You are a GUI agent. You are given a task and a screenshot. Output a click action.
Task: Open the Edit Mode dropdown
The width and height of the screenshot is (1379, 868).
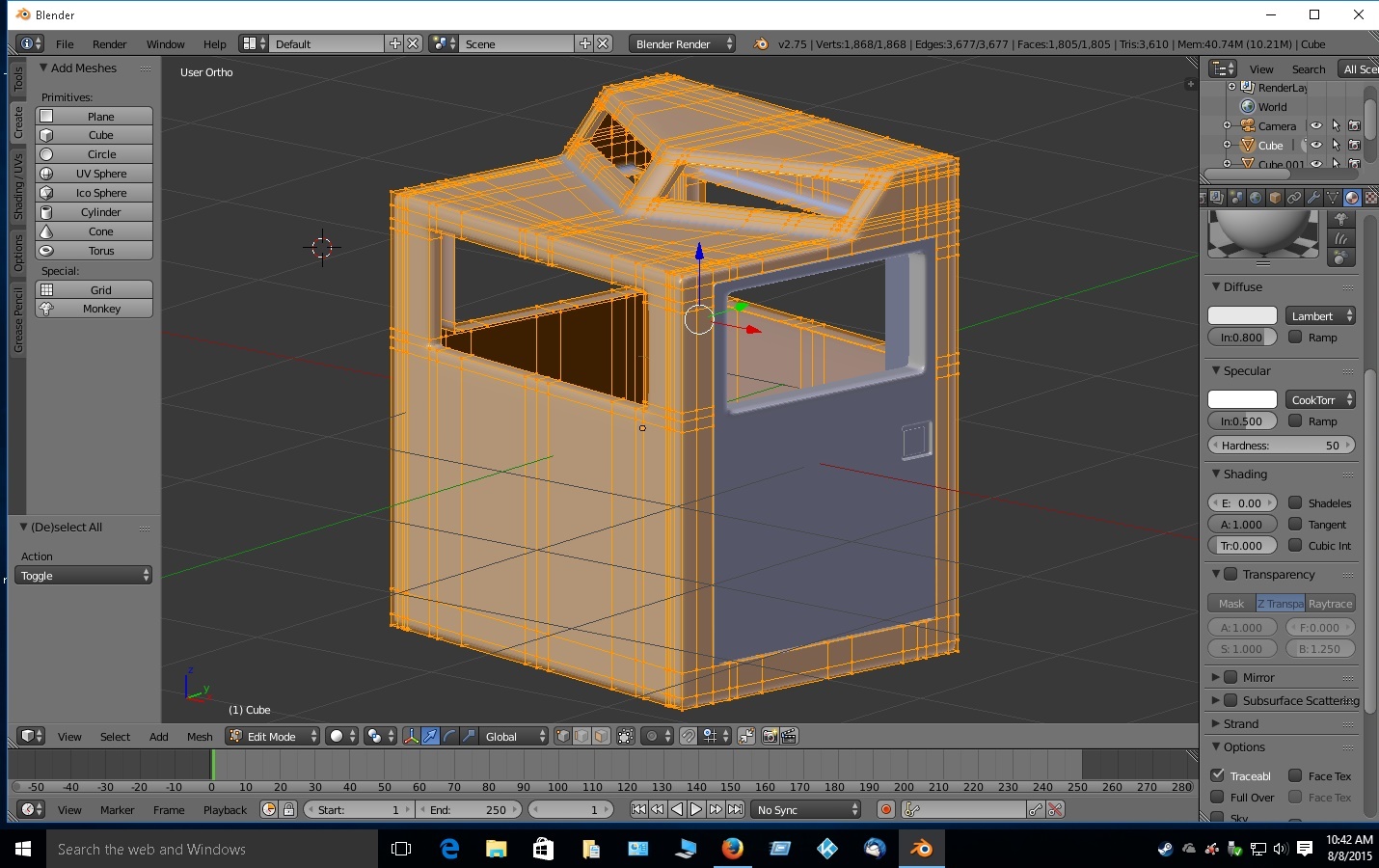pos(273,736)
